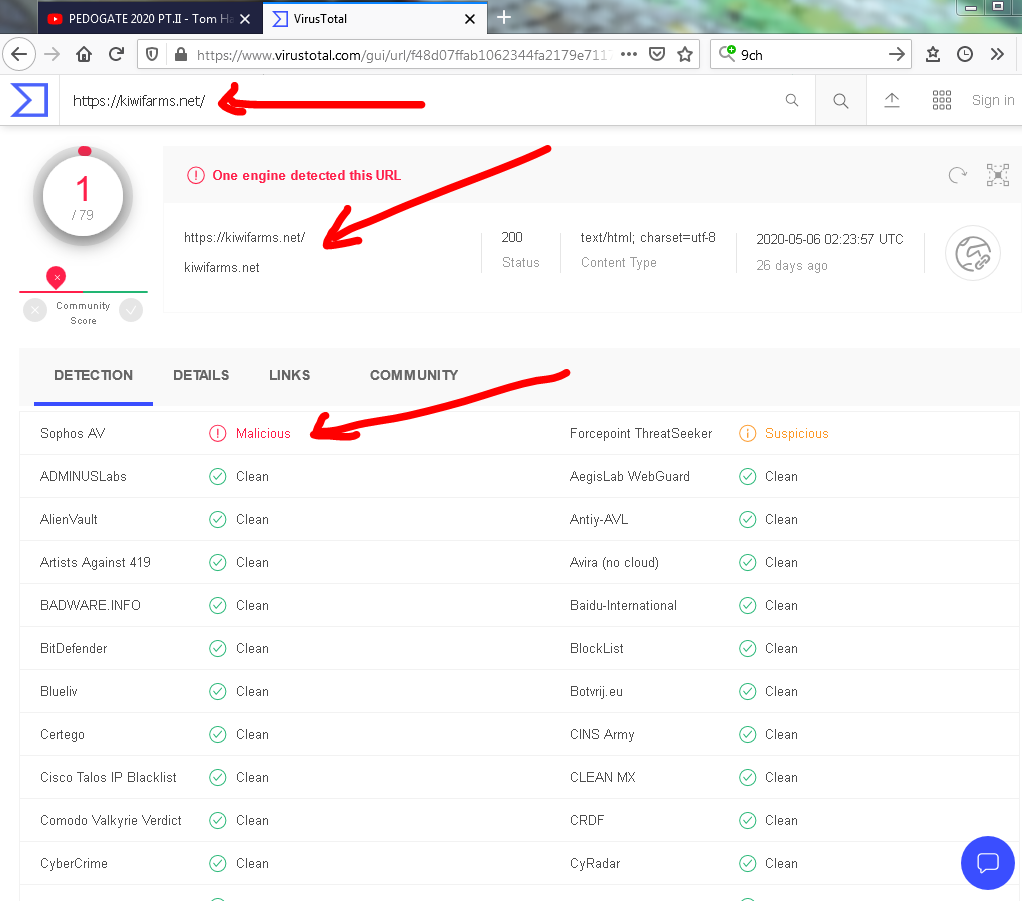Click the ADMINUSLabs engine name

(x=83, y=477)
